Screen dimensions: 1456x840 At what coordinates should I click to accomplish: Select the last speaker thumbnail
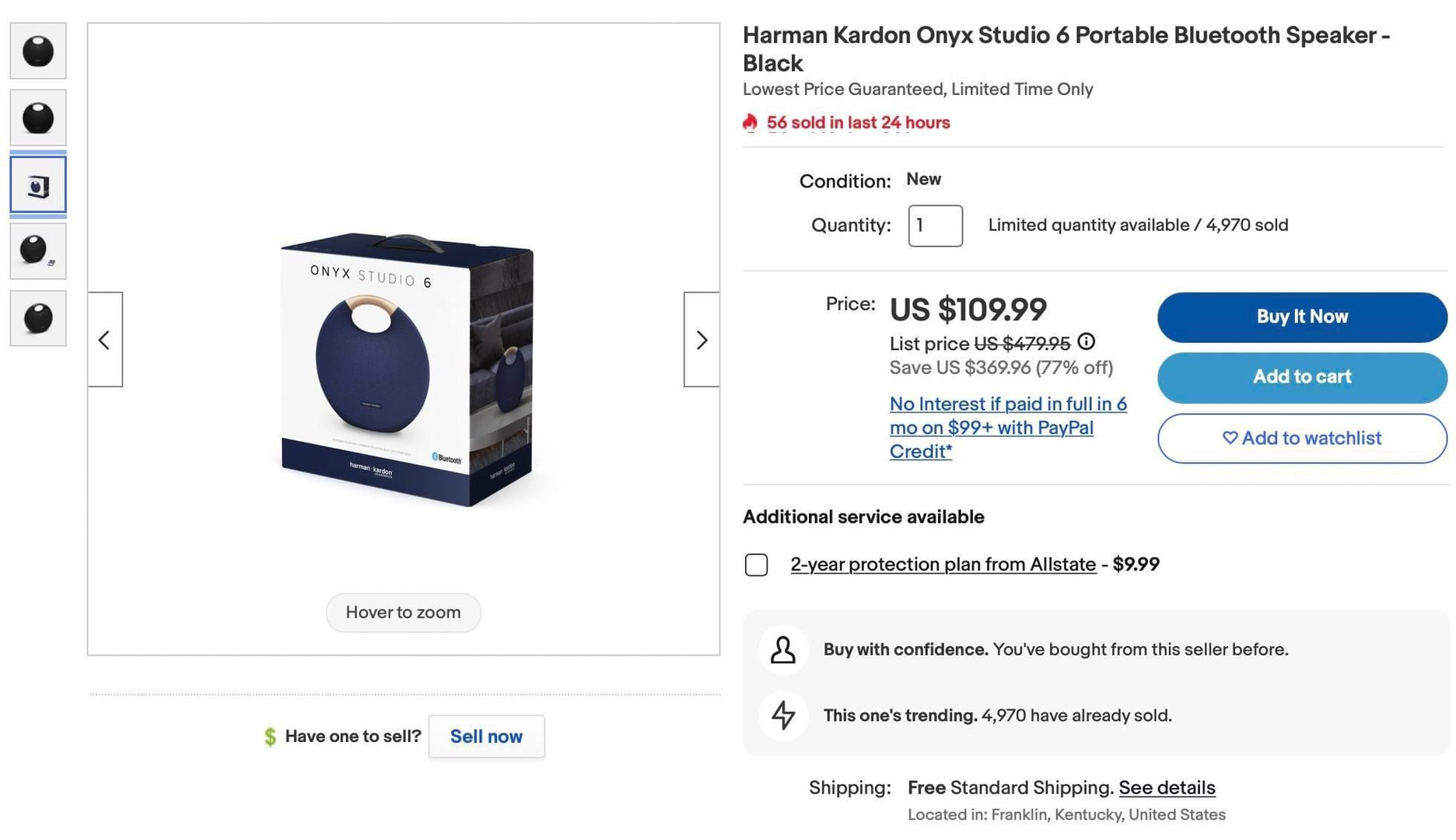[38, 318]
